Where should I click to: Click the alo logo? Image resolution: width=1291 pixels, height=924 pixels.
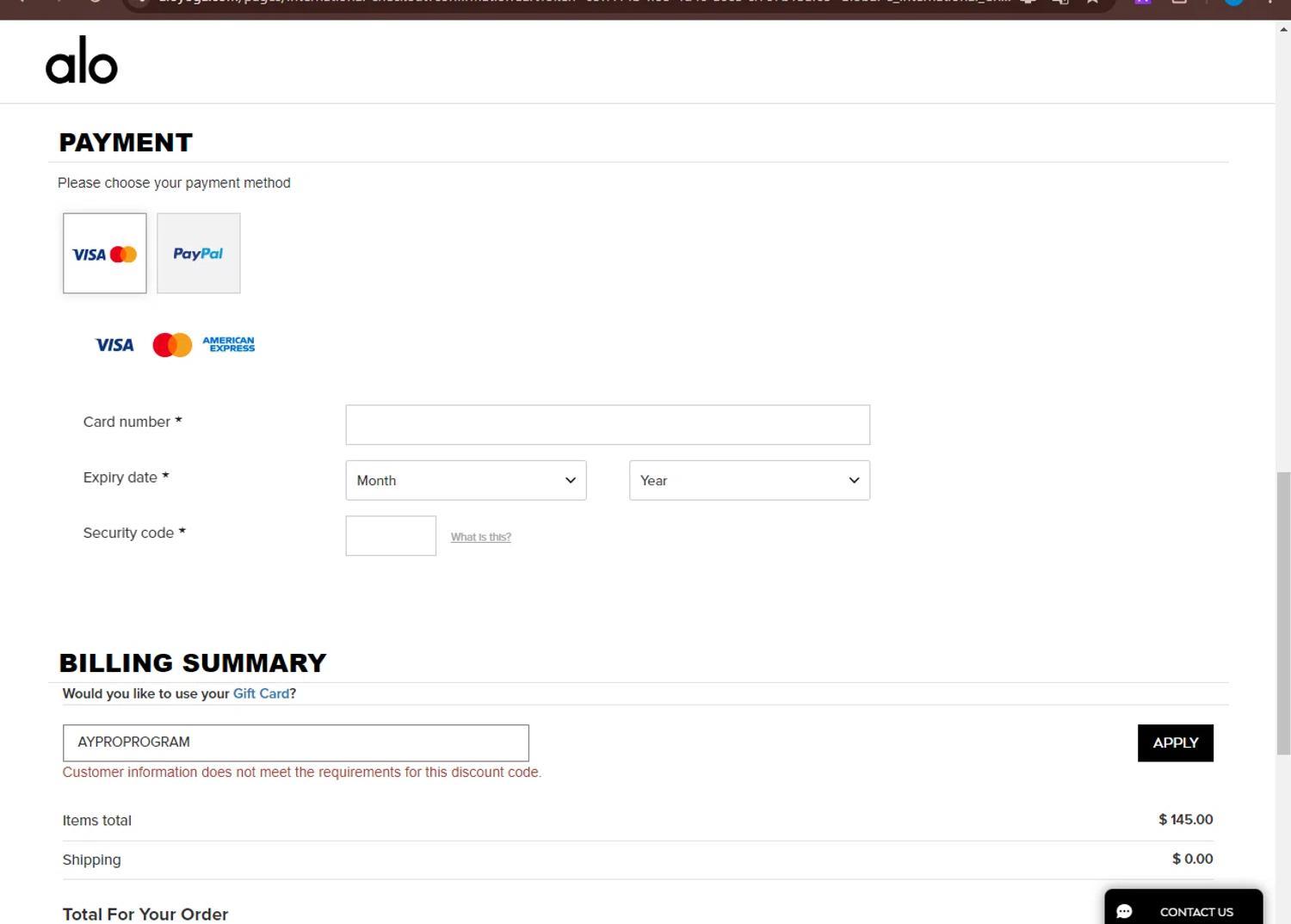82,60
